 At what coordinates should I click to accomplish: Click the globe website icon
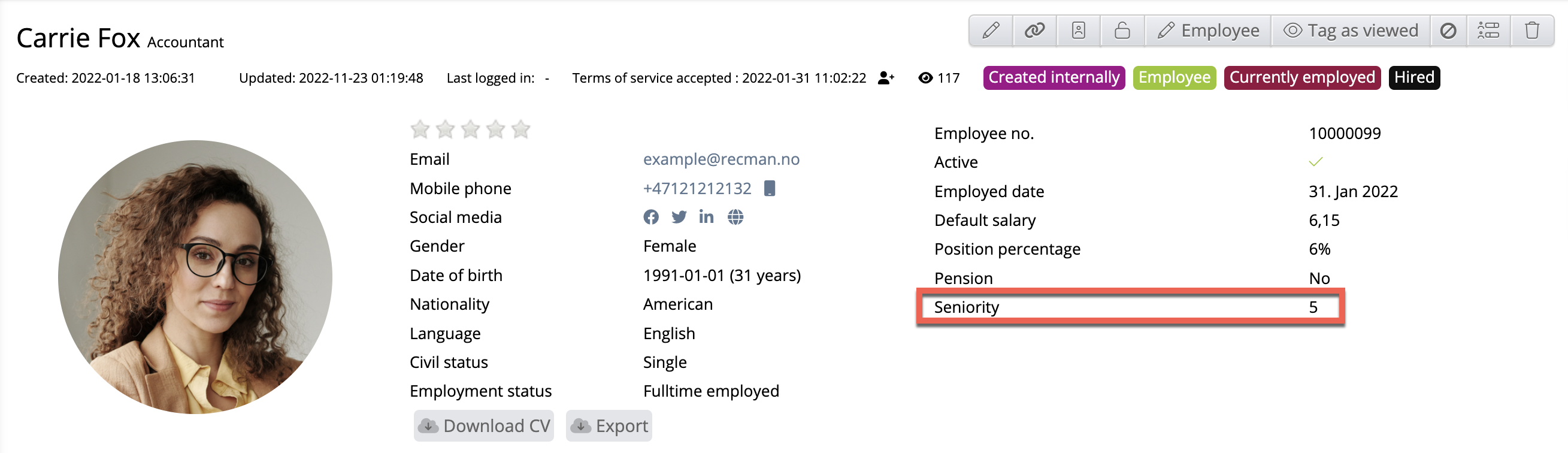[735, 218]
